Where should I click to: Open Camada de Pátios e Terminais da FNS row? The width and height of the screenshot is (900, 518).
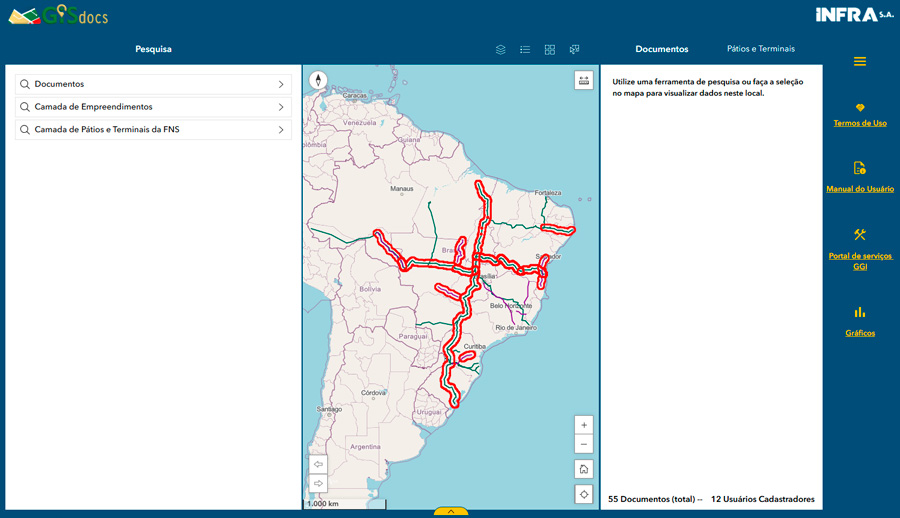click(153, 130)
